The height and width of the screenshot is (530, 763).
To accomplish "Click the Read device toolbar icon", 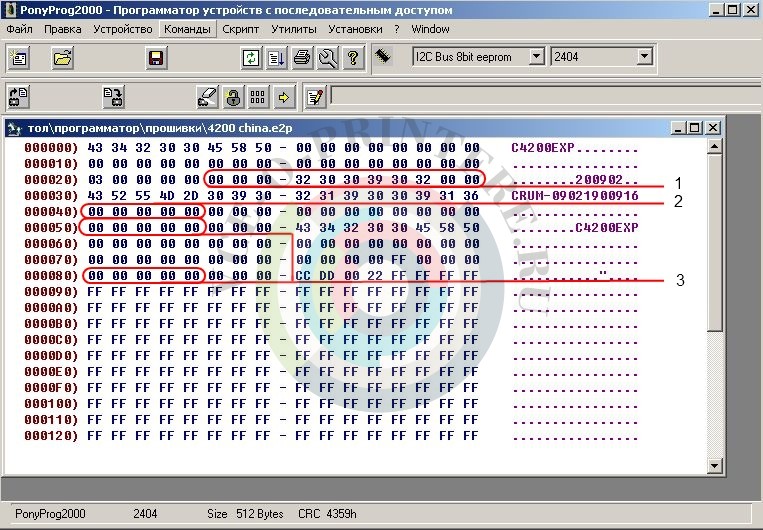I will (x=19, y=97).
